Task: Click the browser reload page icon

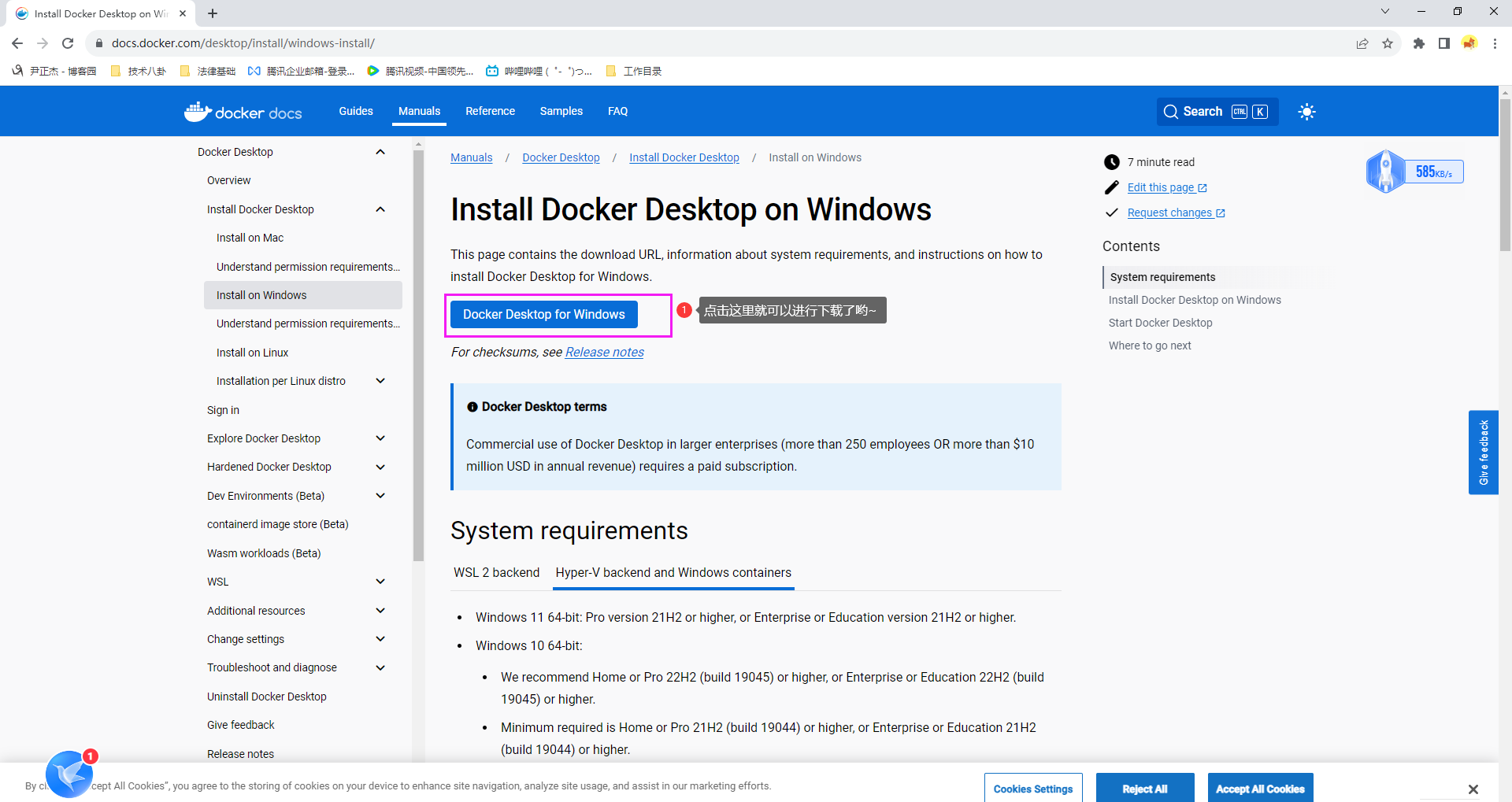Action: [68, 43]
